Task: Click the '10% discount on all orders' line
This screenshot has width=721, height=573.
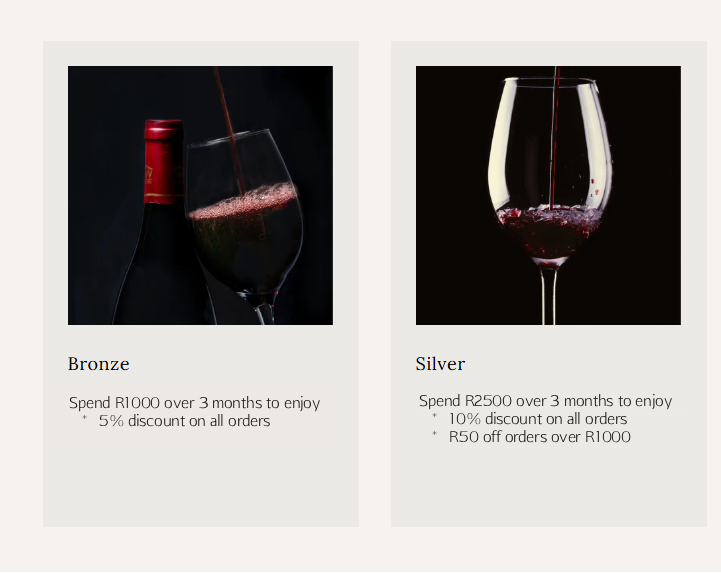Action: (537, 419)
